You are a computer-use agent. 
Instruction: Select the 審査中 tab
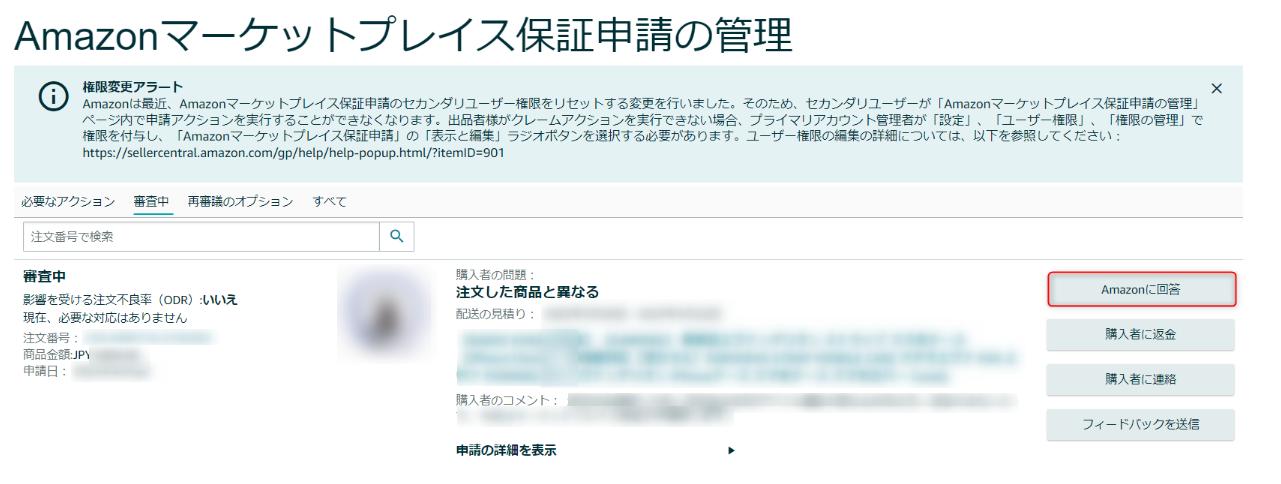(x=153, y=201)
